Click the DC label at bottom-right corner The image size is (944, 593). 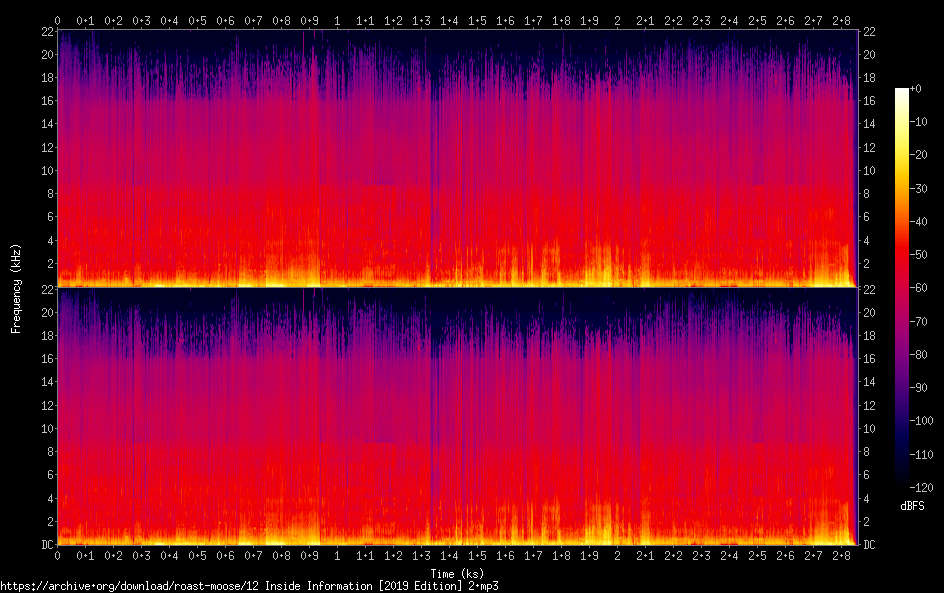coord(869,545)
